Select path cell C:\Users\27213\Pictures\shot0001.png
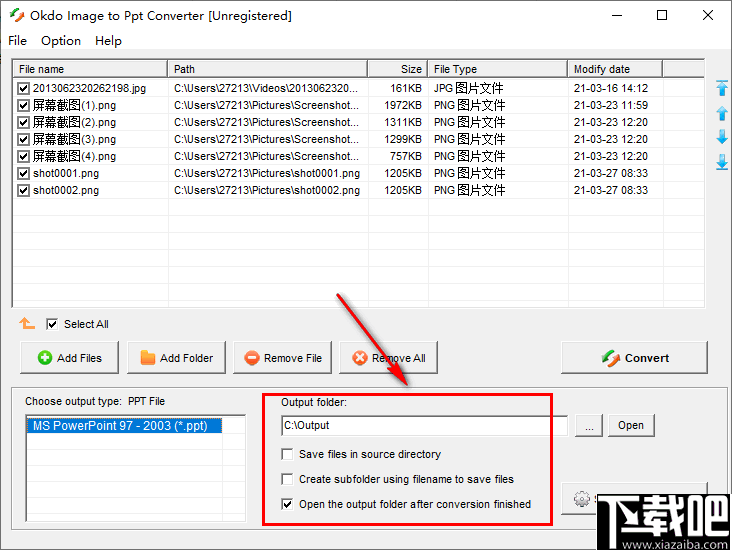 267,174
